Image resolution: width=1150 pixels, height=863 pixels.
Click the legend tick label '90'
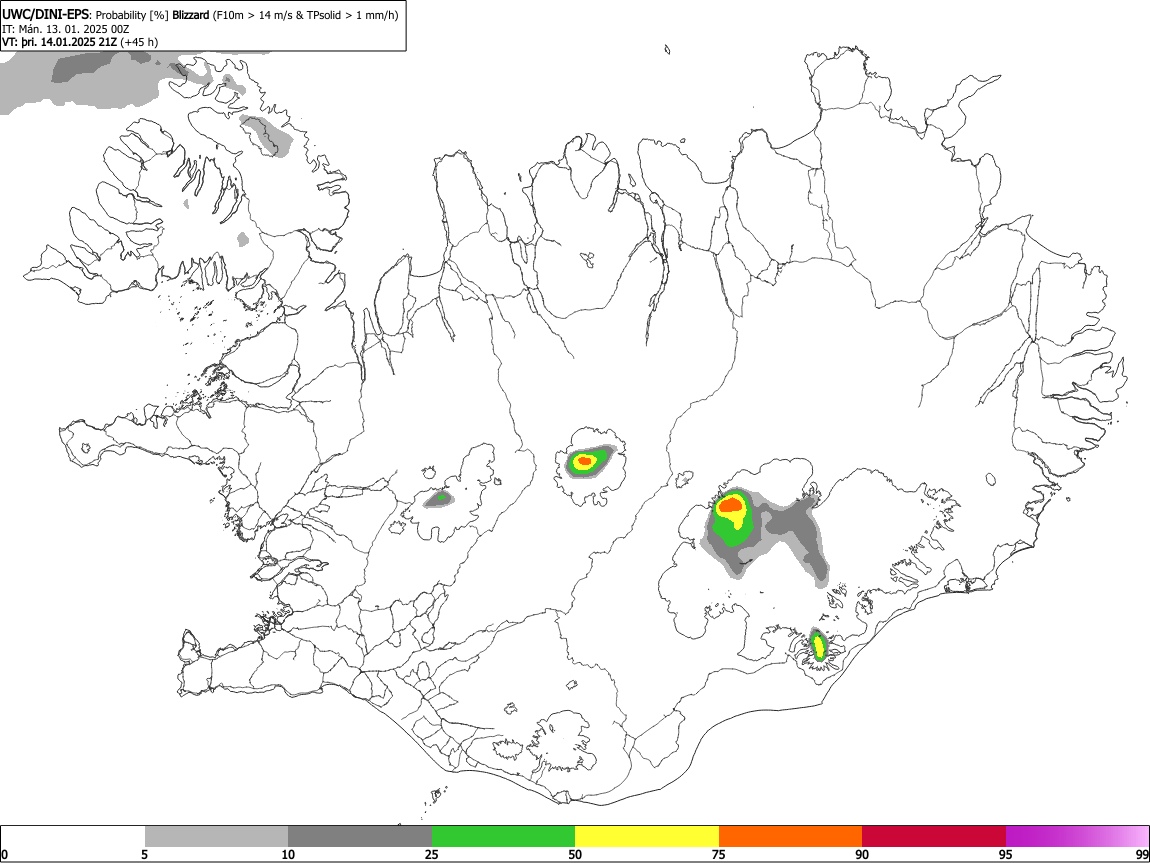[862, 854]
